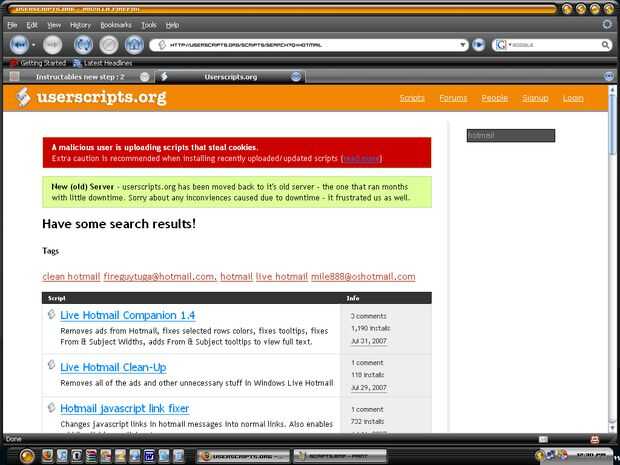This screenshot has width=620, height=465.
Task: Go back with the Back button
Action: 19,45
